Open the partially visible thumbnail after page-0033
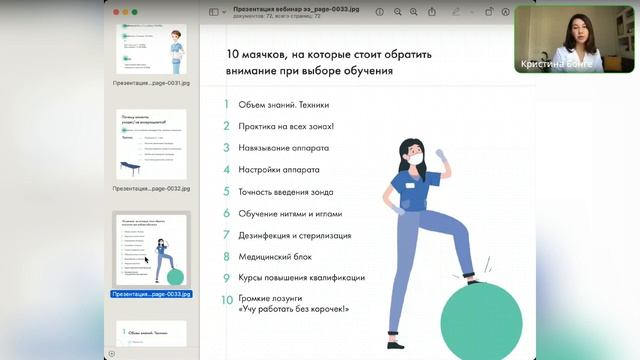 coord(151,333)
